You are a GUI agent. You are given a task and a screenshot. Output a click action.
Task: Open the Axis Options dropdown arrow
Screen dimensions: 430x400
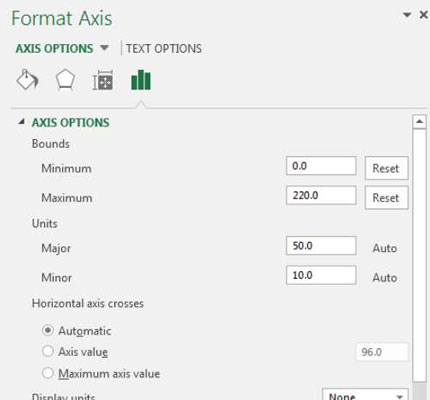click(x=104, y=48)
